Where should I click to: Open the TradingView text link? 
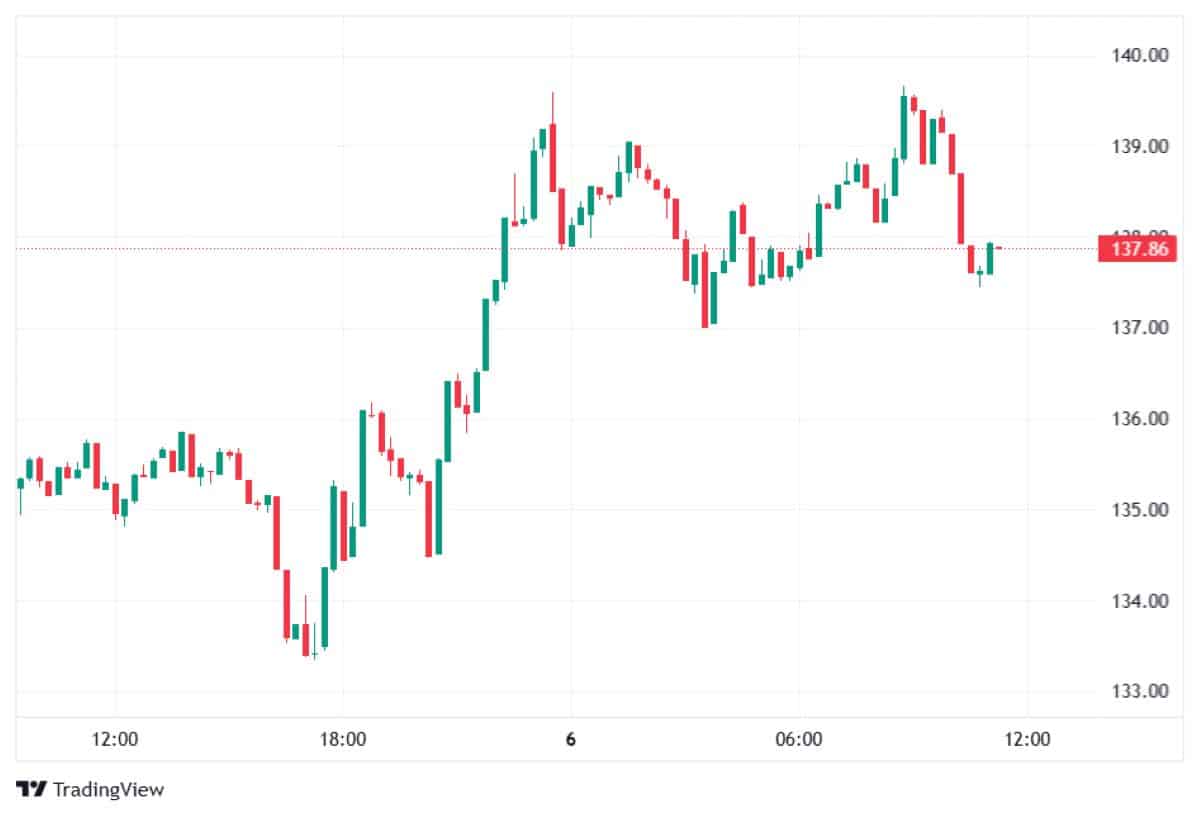coord(108,789)
